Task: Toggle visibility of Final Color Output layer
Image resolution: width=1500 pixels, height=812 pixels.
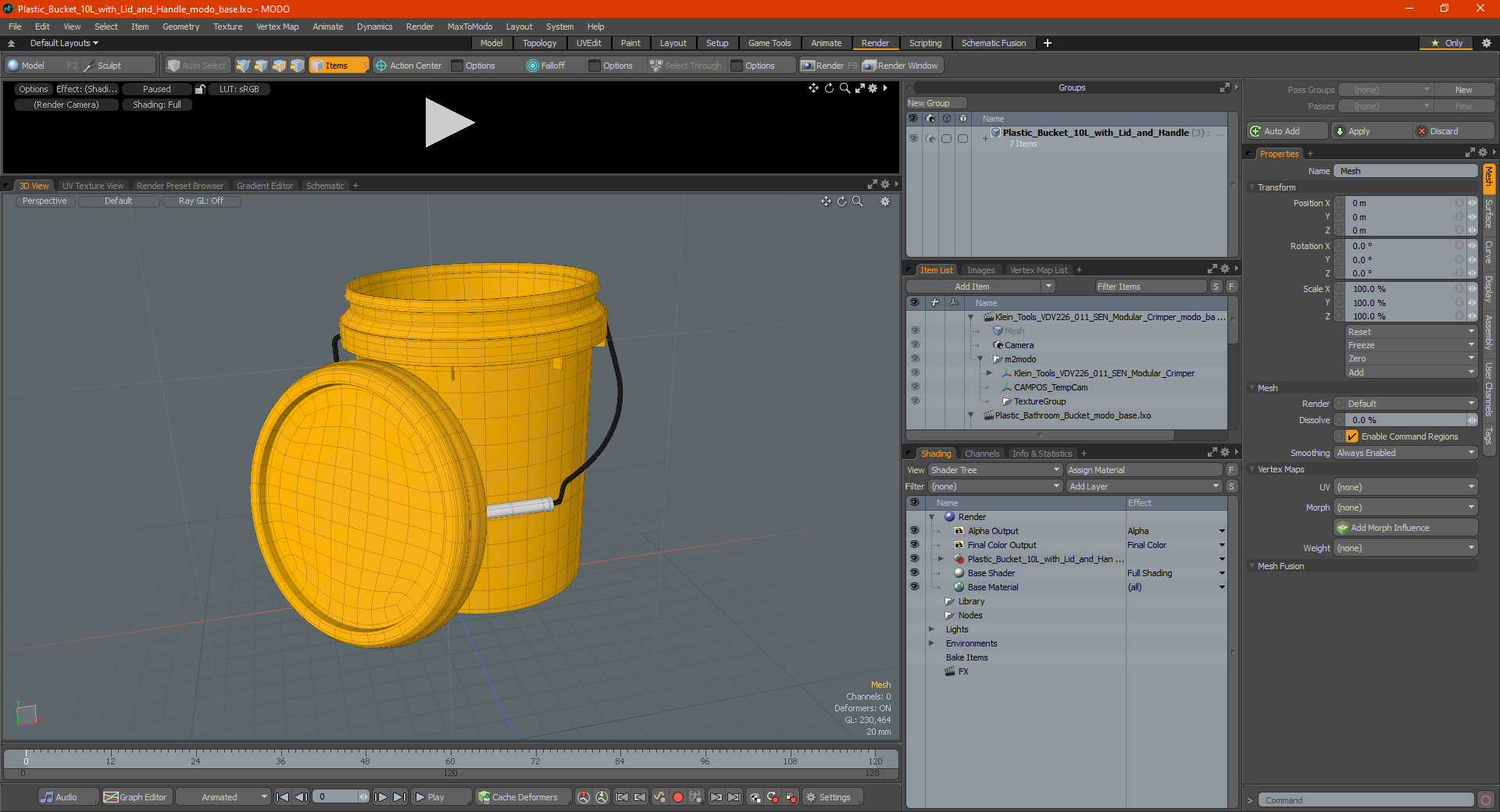Action: click(914, 545)
